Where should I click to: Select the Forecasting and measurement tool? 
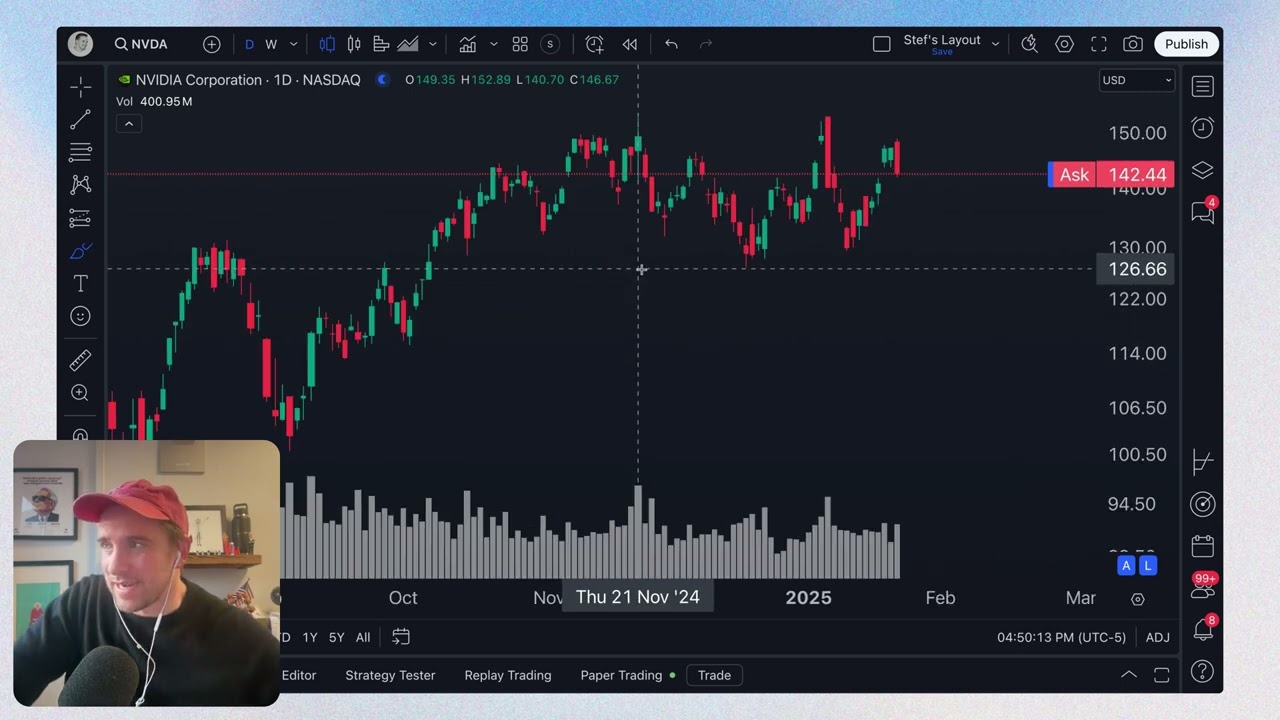pos(81,218)
